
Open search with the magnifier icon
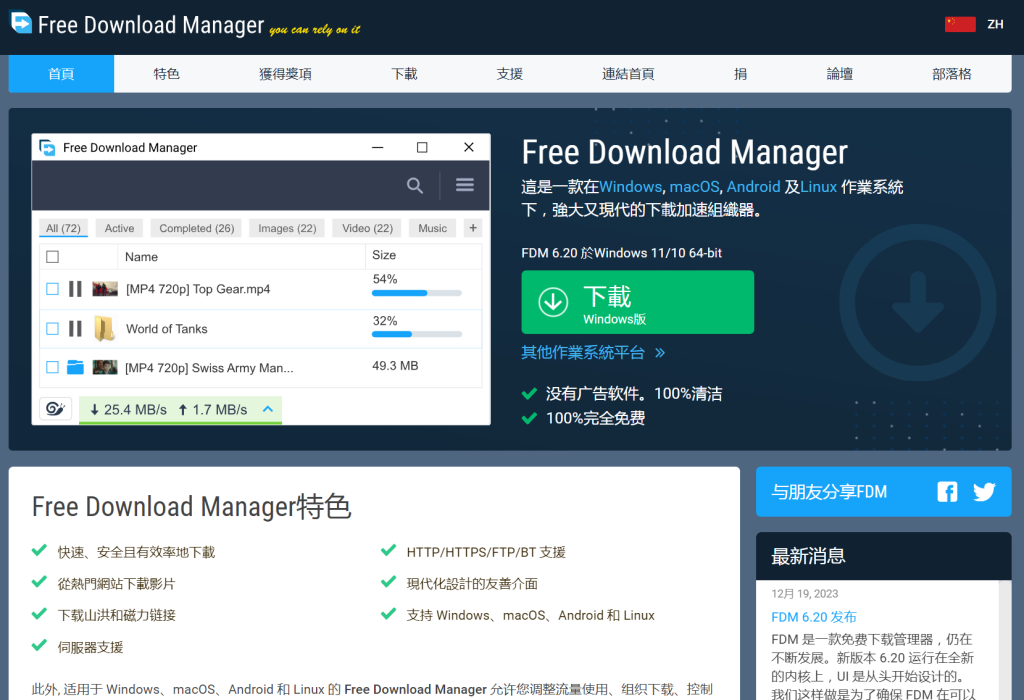tap(415, 185)
